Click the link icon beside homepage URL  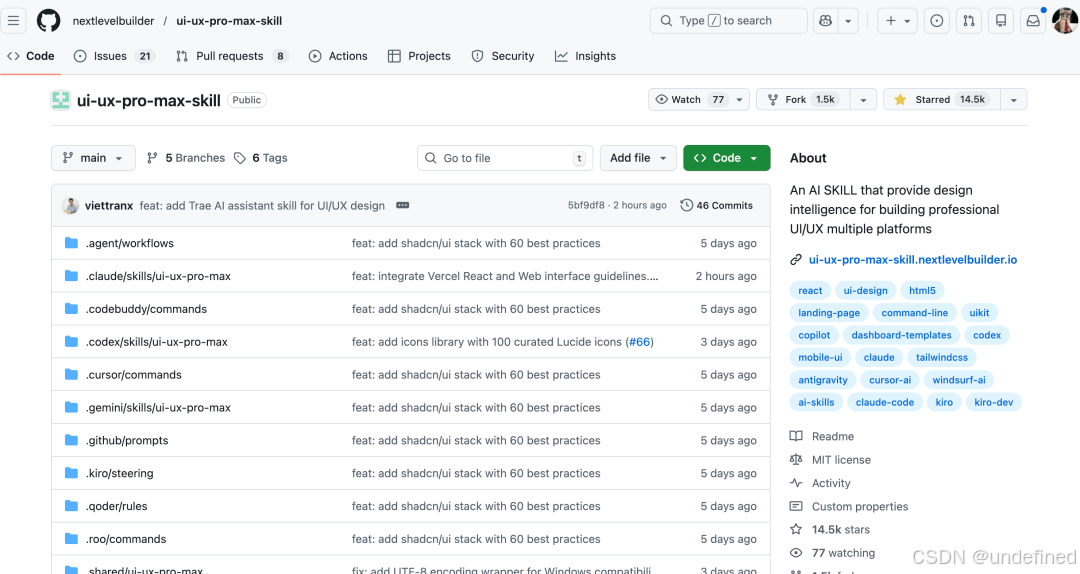(796, 260)
